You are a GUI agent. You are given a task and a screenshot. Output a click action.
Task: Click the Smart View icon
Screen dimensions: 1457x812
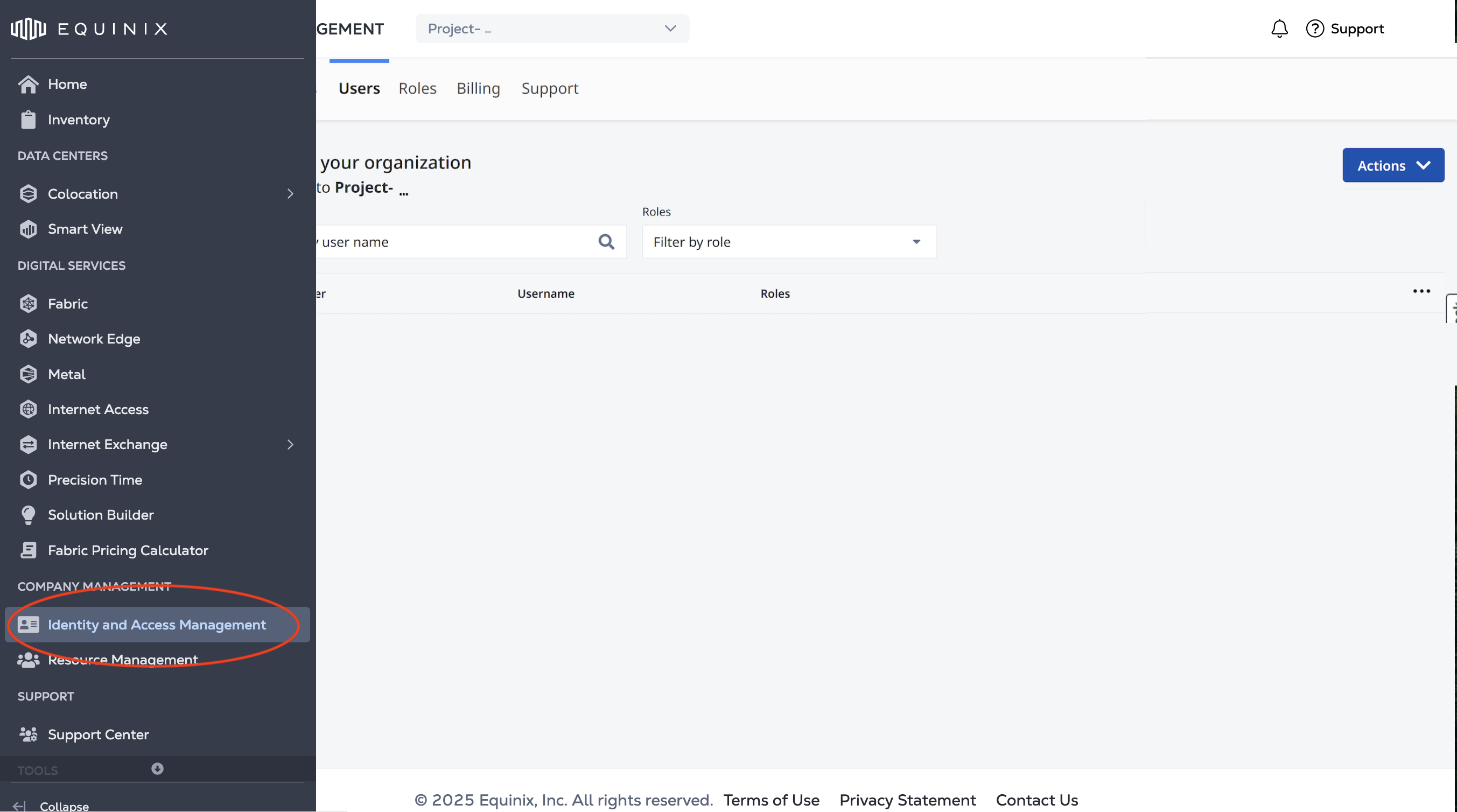[29, 229]
